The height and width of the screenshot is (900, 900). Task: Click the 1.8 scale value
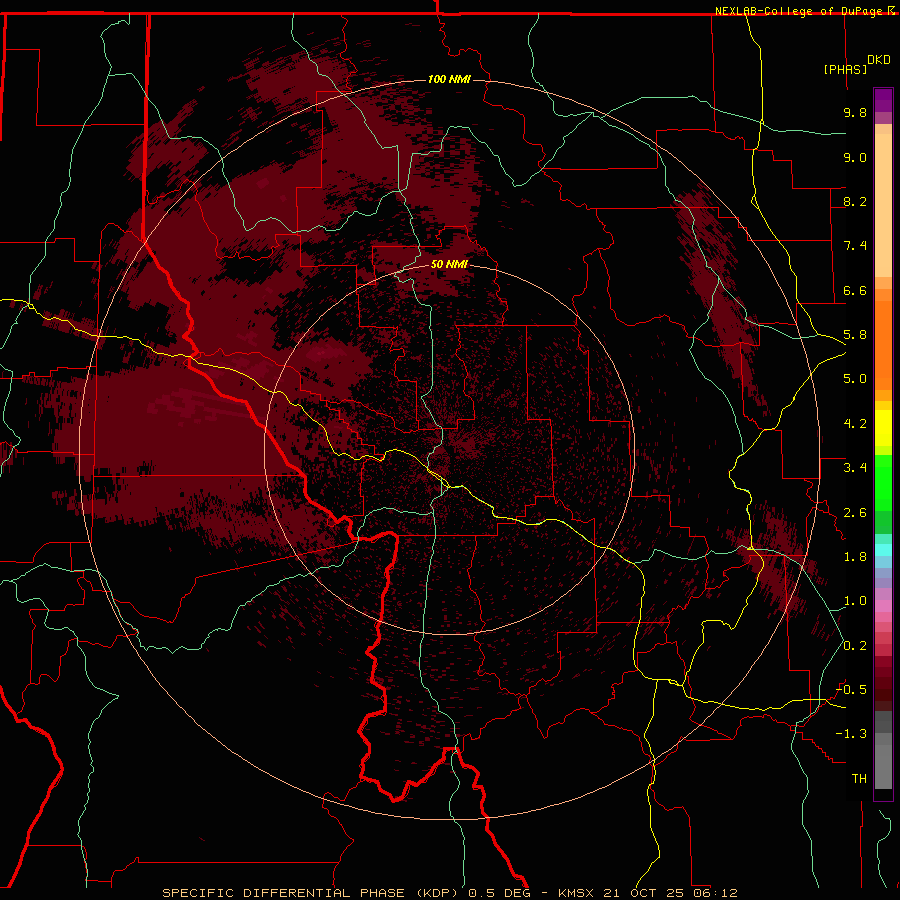tap(855, 557)
